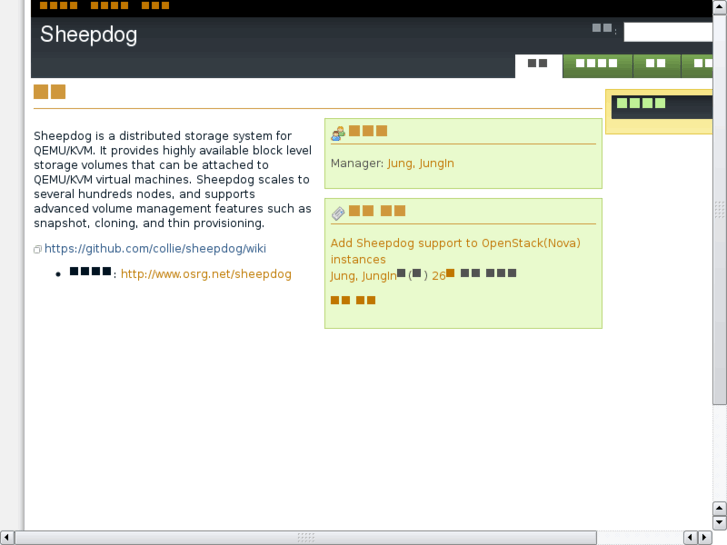Click the news tag icon
727x545 pixels.
338,213
